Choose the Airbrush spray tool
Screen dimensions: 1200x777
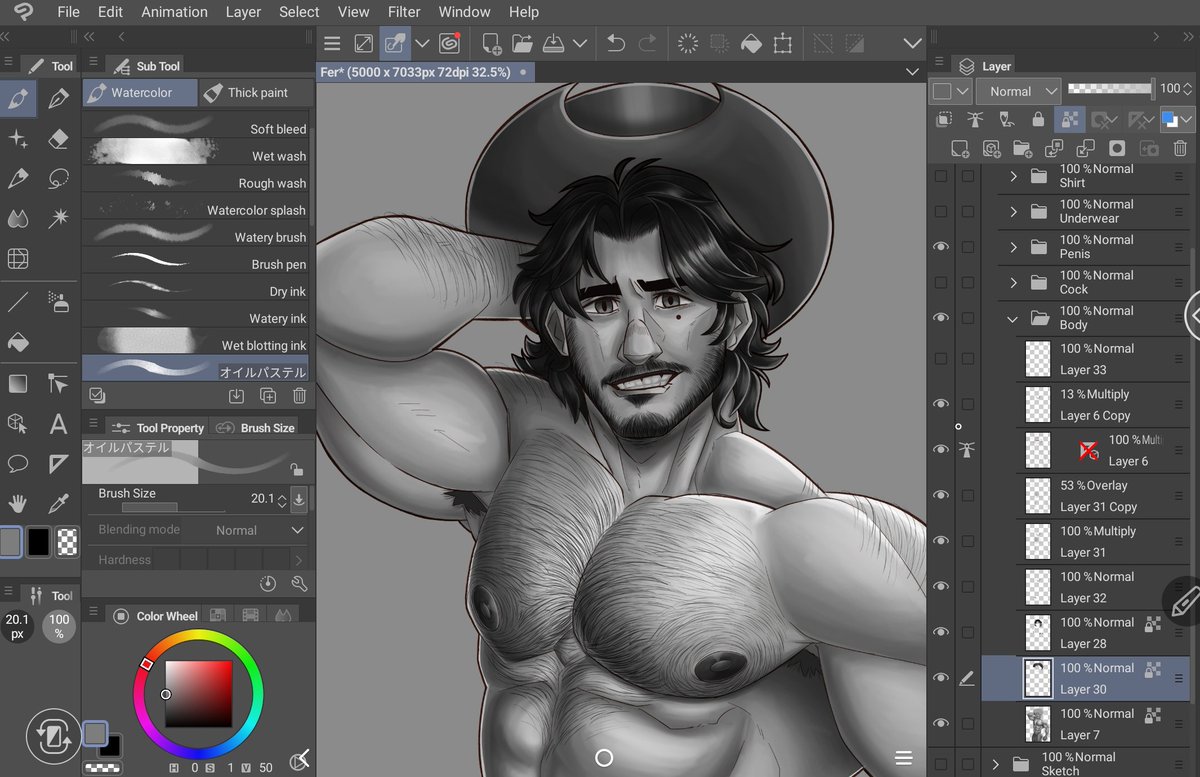click(x=59, y=301)
